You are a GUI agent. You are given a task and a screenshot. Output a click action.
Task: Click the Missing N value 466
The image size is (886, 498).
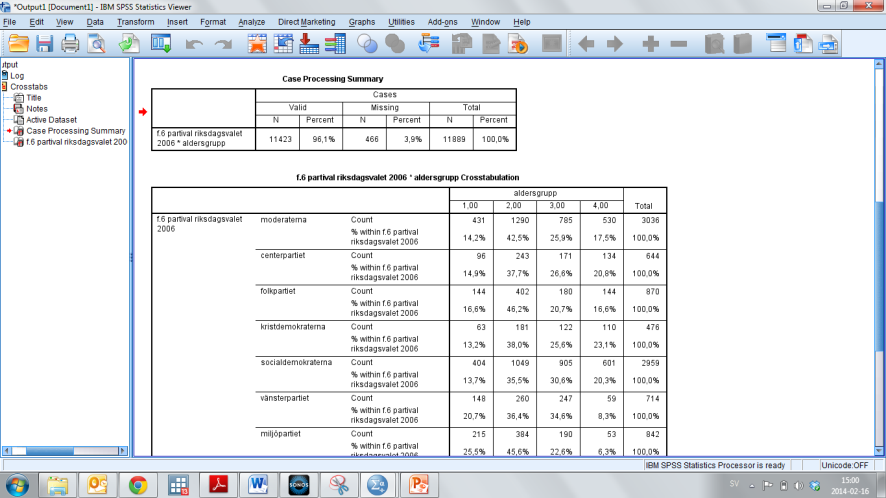click(372, 139)
